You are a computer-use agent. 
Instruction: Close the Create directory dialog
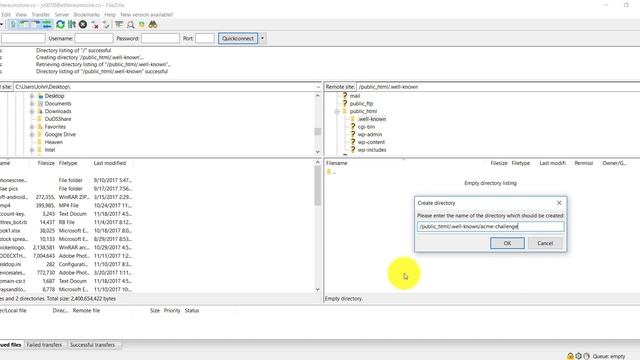pyautogui.click(x=559, y=203)
